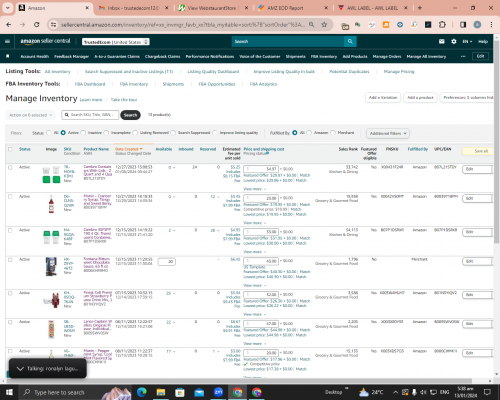
Task: Click the Save all button
Action: pyautogui.click(x=478, y=151)
